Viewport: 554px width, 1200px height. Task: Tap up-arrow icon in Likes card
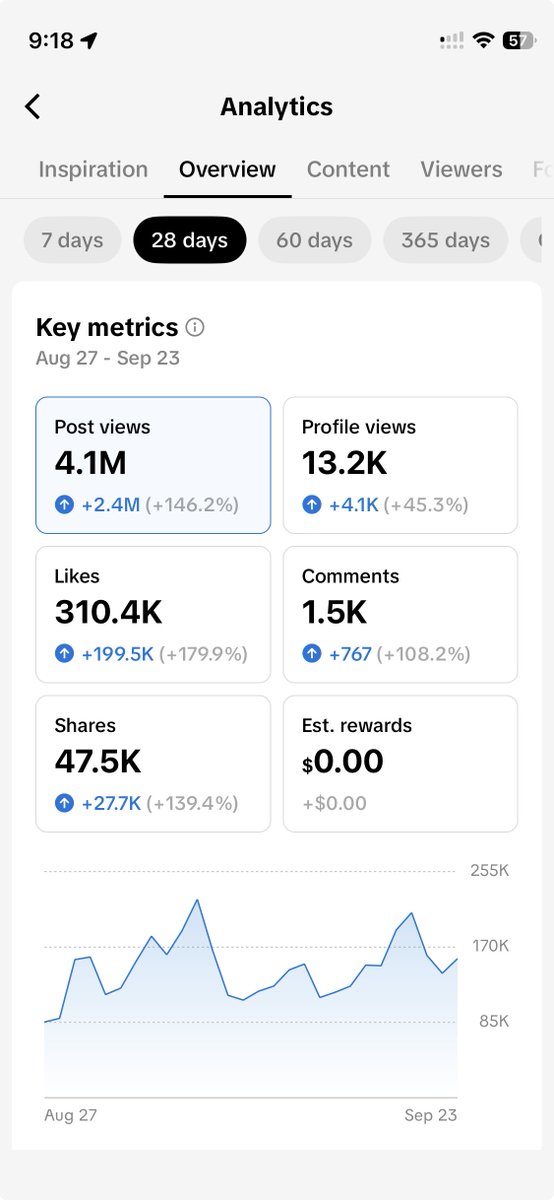pos(64,654)
